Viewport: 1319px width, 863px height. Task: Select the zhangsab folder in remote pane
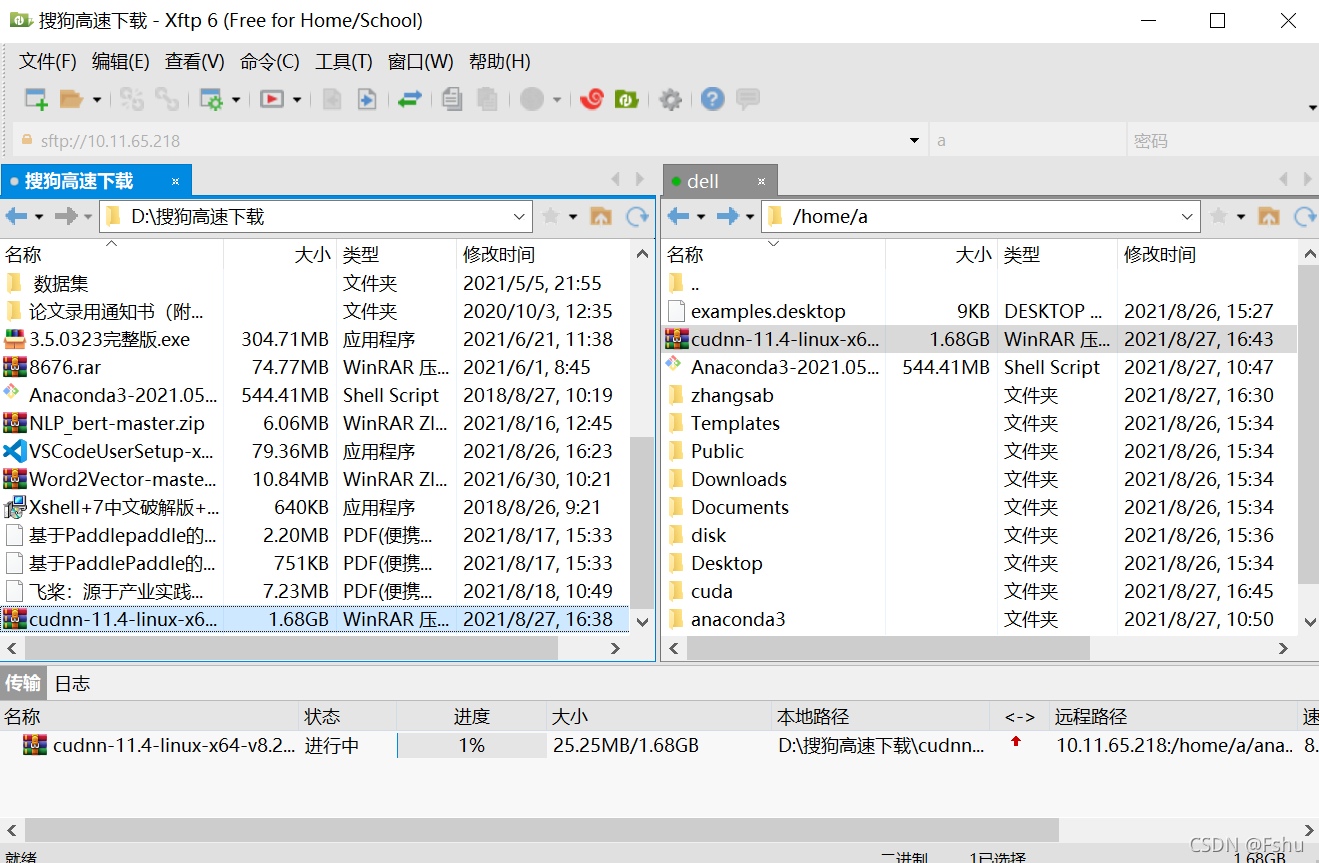980,395
